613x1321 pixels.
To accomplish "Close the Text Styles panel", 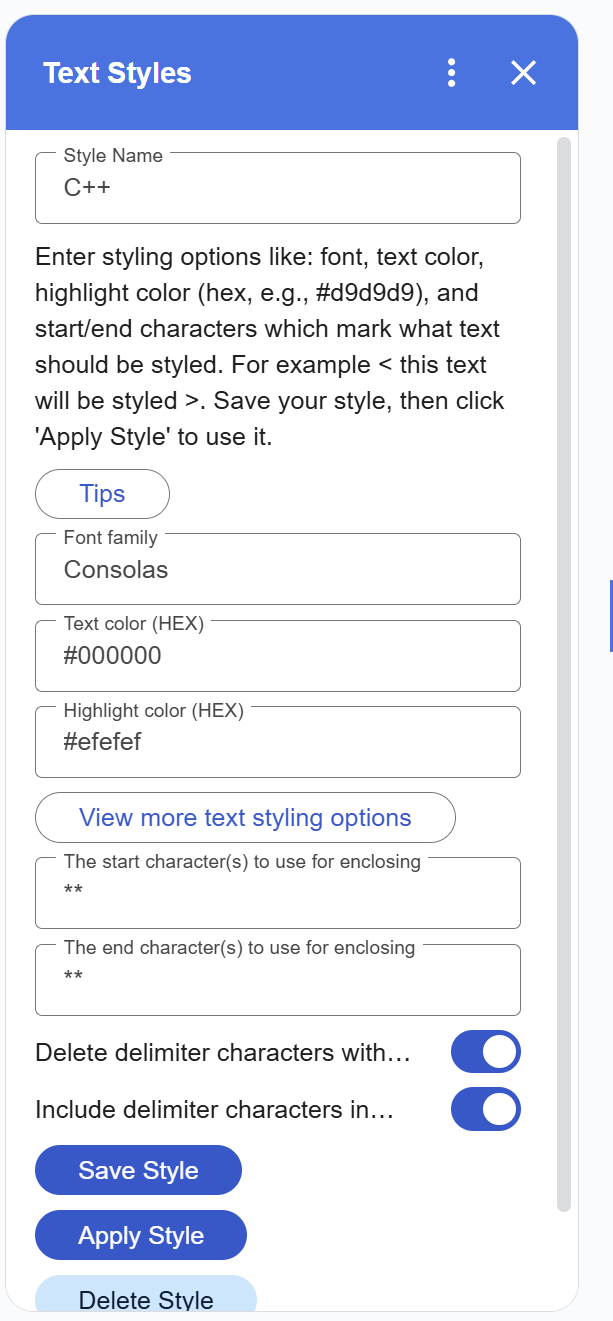I will [523, 73].
